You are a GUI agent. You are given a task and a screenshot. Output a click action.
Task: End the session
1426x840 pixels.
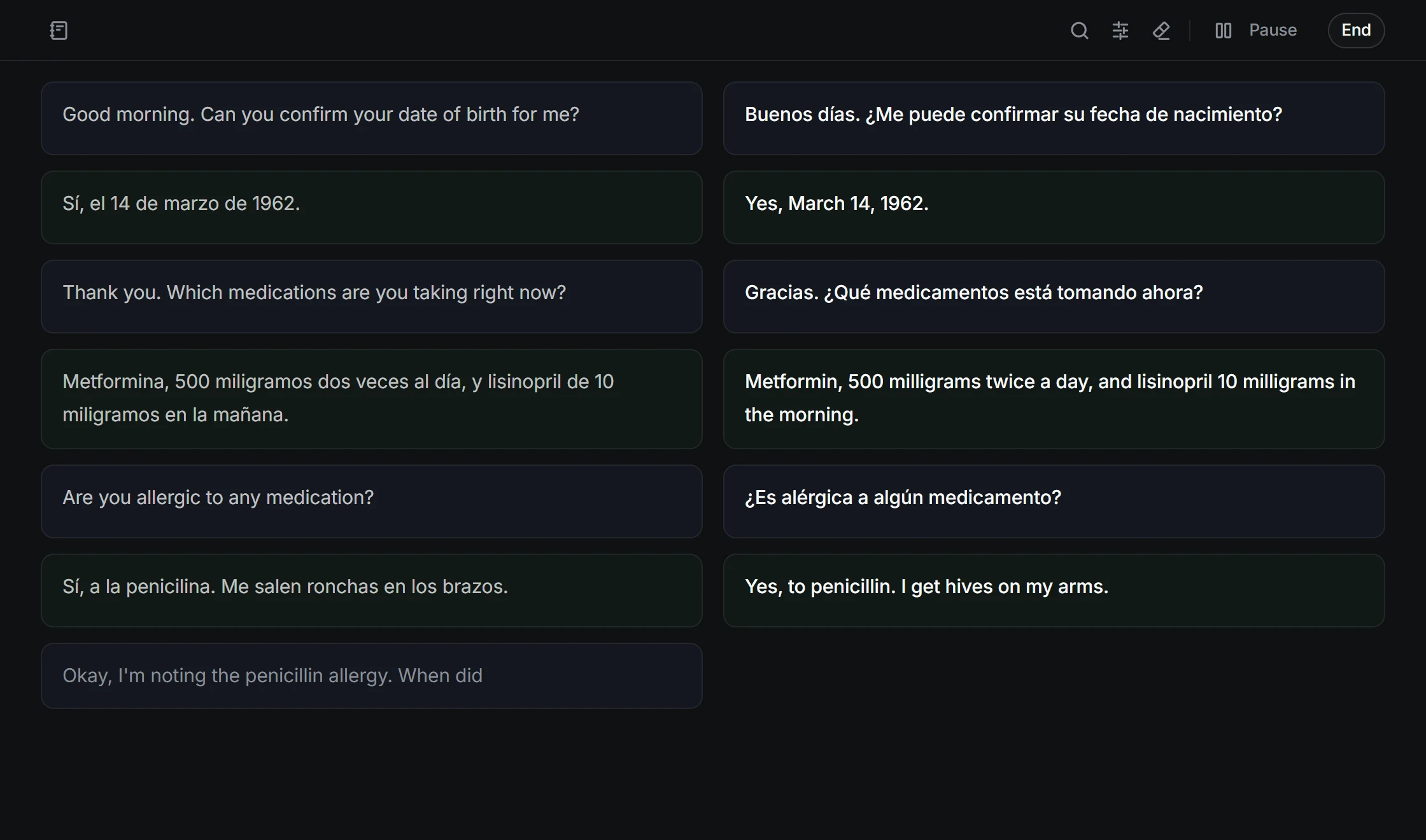(1356, 30)
